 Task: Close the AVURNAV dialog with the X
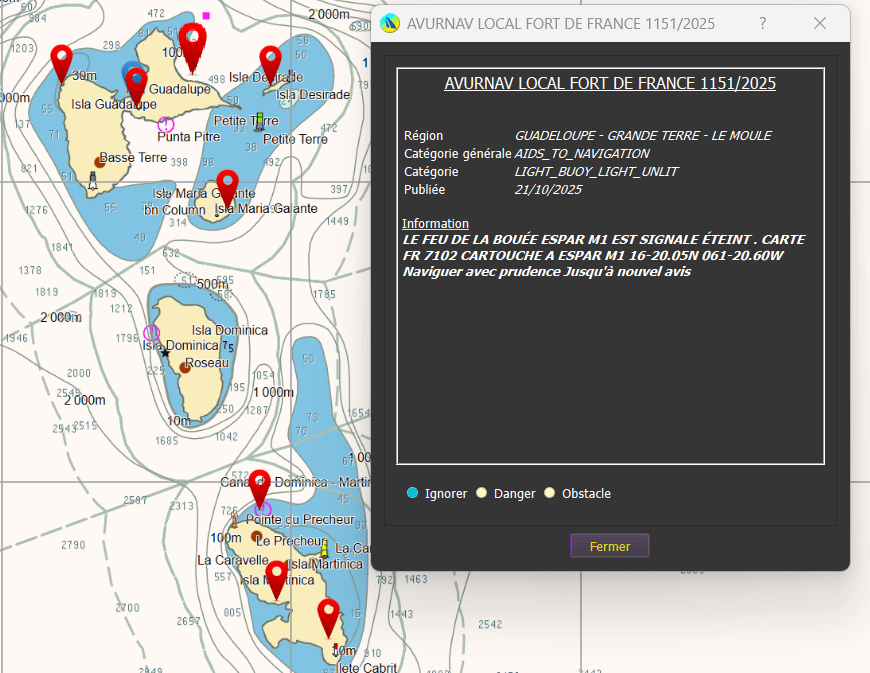point(820,23)
